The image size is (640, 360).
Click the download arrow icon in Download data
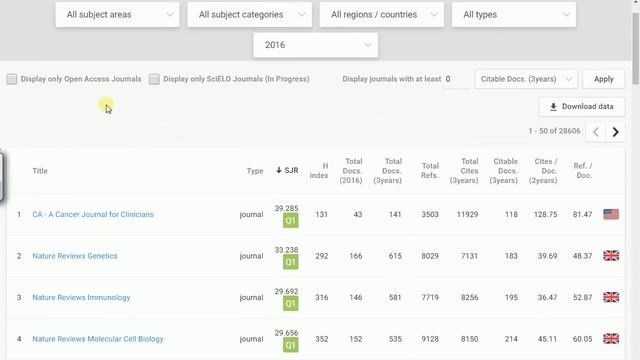(x=553, y=107)
